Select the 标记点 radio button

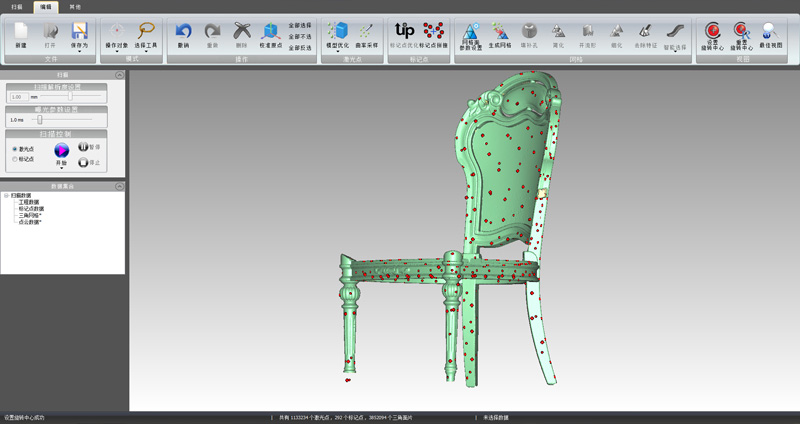pyautogui.click(x=14, y=159)
